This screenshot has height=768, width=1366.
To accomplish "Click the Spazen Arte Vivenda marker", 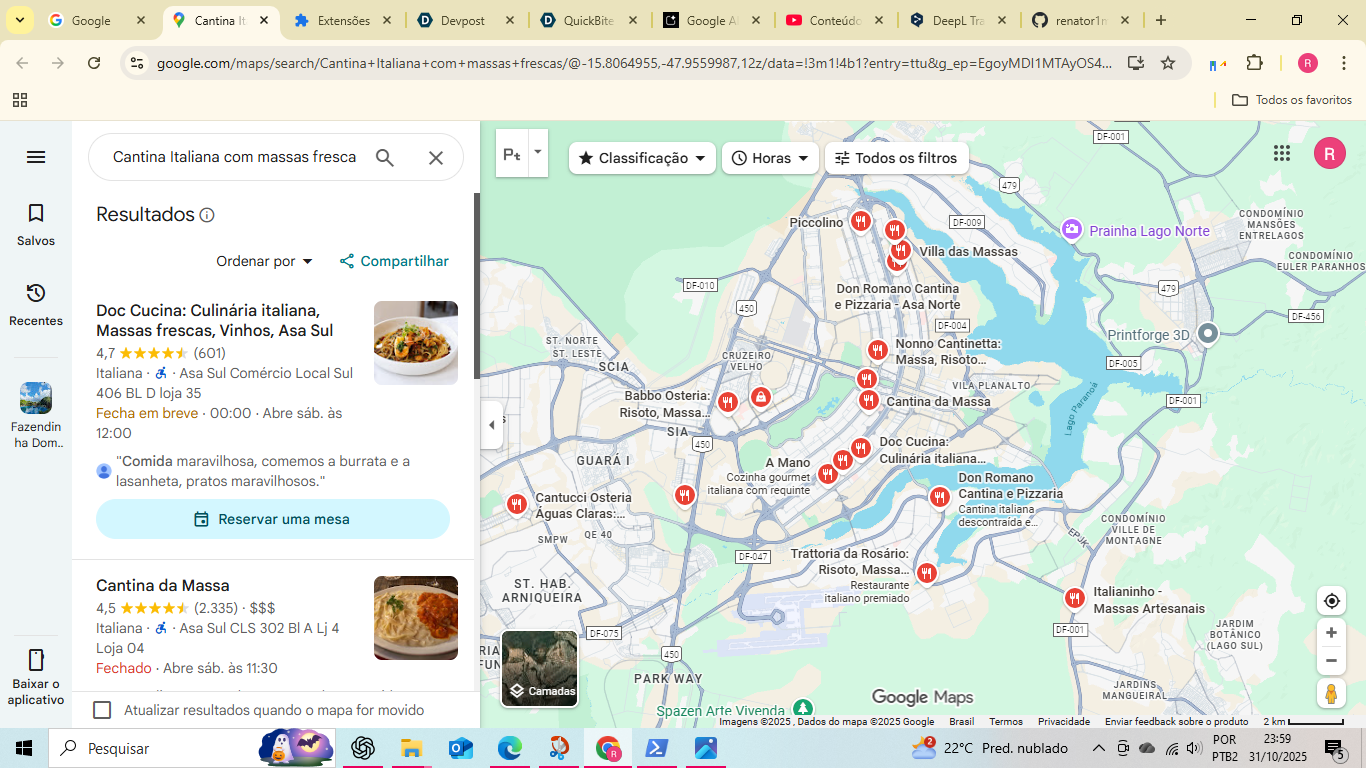I will tap(802, 709).
